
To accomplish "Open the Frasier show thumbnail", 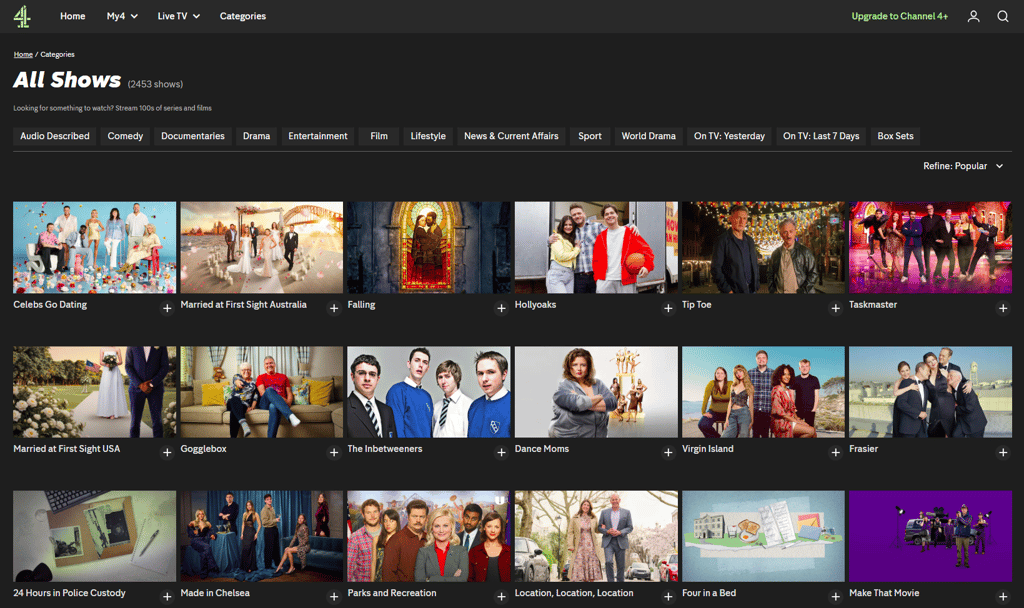I will pos(931,392).
